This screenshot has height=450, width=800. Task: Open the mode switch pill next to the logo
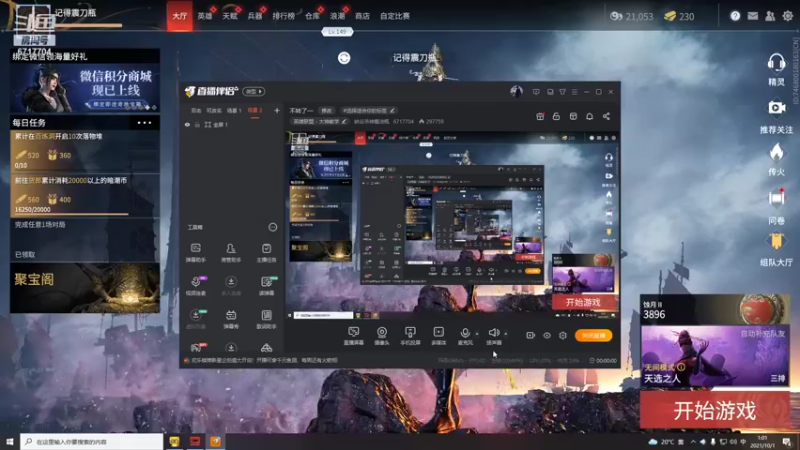(x=254, y=91)
